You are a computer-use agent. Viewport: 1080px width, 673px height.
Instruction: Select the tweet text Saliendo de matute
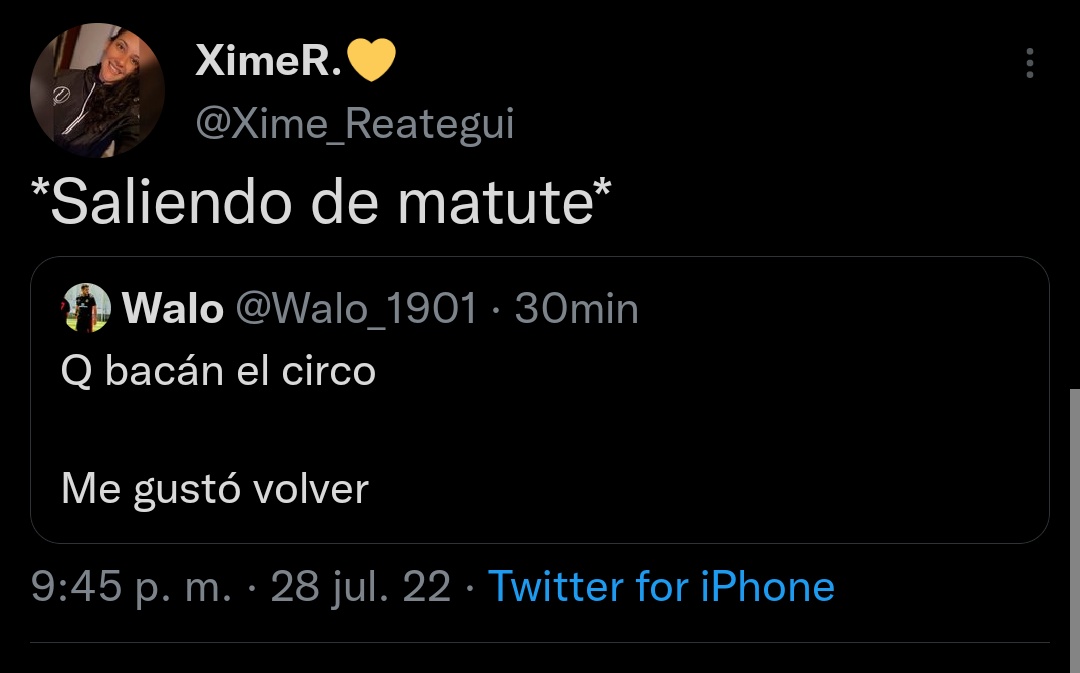320,200
